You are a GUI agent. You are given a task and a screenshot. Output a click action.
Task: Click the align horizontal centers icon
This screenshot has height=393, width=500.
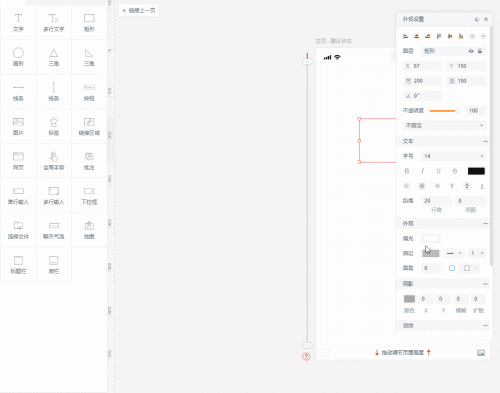click(x=417, y=36)
